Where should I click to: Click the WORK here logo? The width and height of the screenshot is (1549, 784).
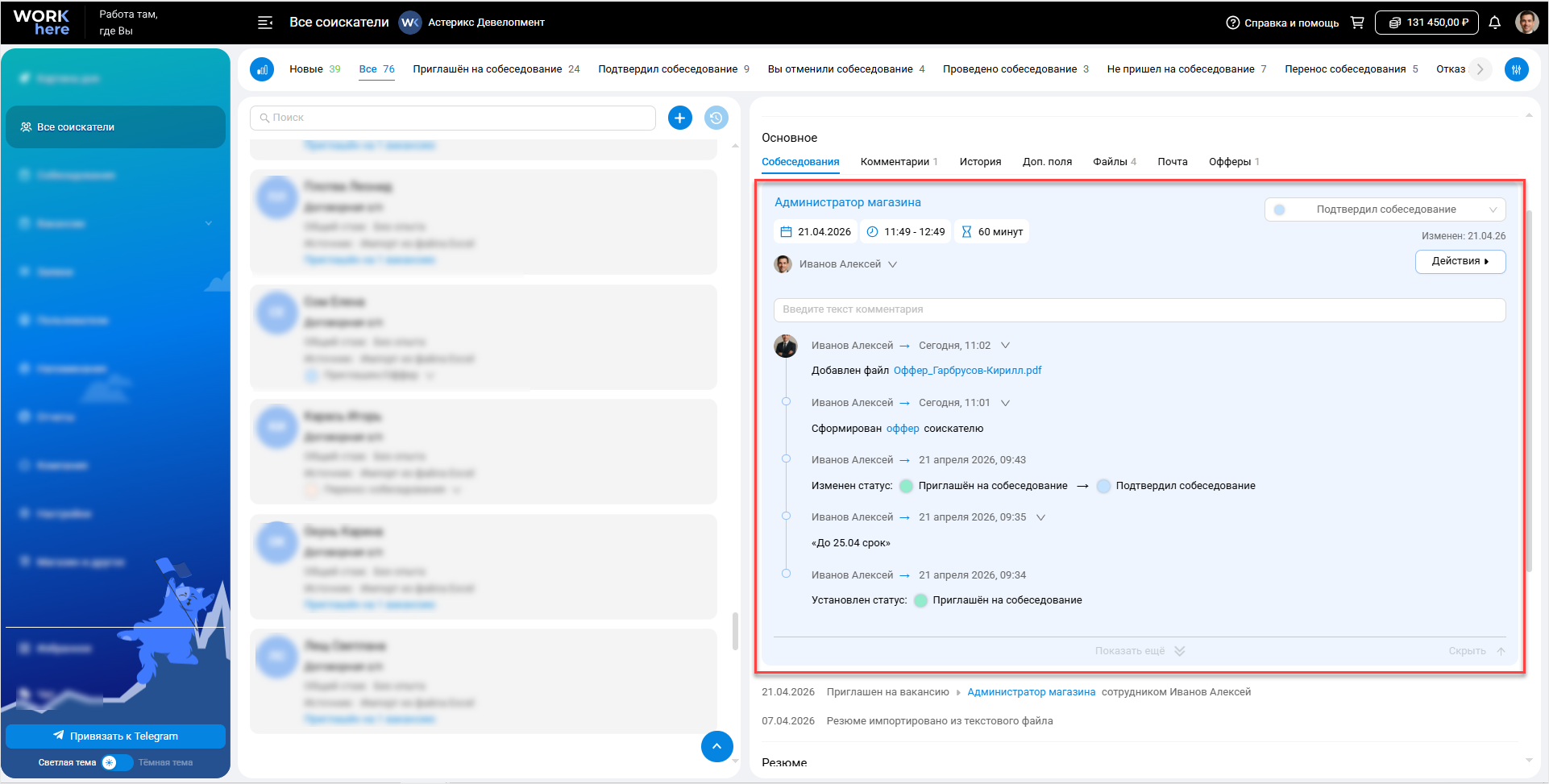coord(42,23)
